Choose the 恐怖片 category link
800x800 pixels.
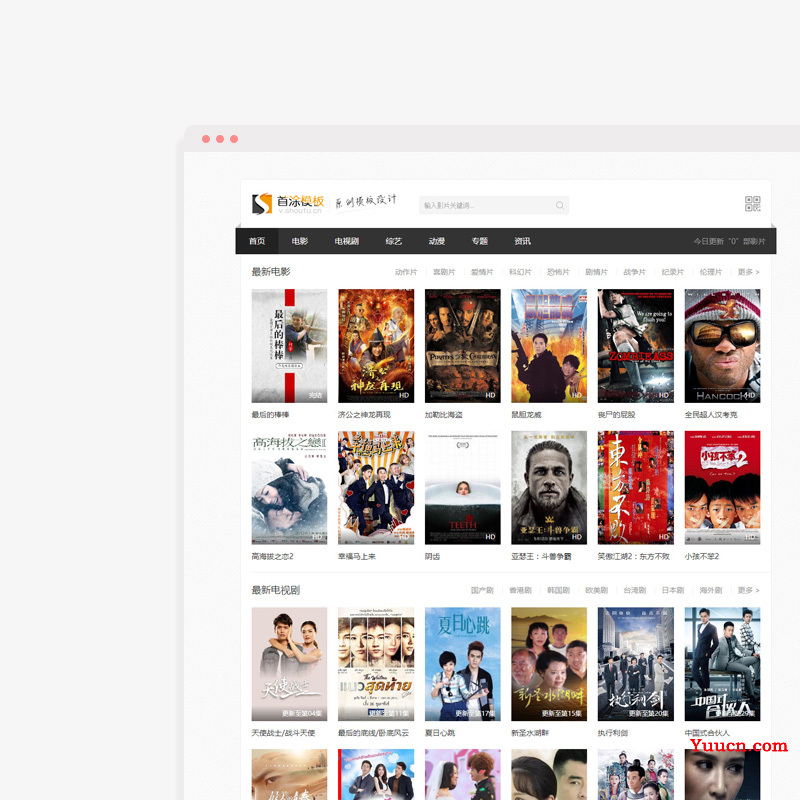(x=558, y=272)
